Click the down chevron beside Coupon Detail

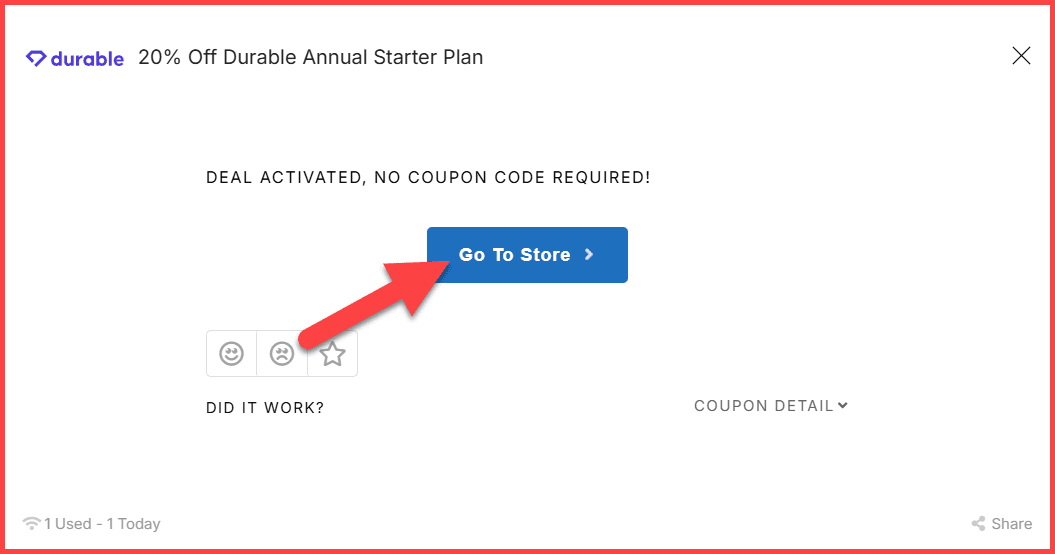[x=843, y=405]
